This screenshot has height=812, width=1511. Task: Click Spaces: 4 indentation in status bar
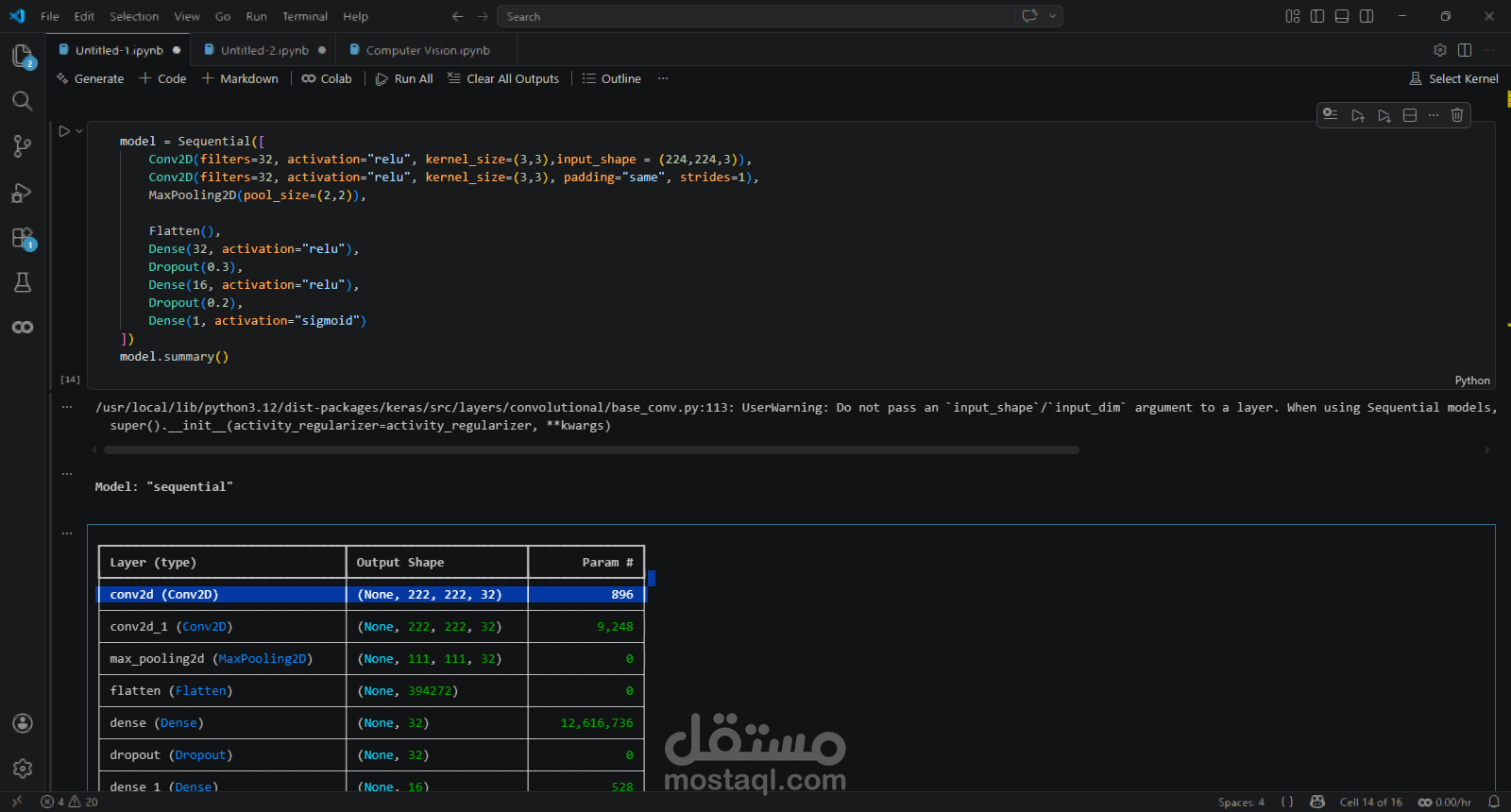click(x=1241, y=802)
